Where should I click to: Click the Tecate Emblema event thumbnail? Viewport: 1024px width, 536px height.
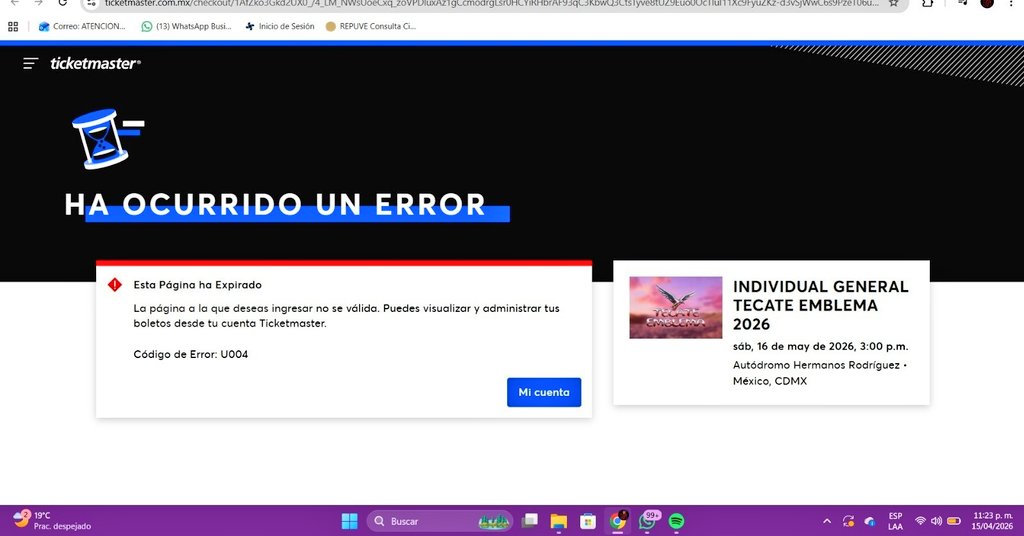676,307
